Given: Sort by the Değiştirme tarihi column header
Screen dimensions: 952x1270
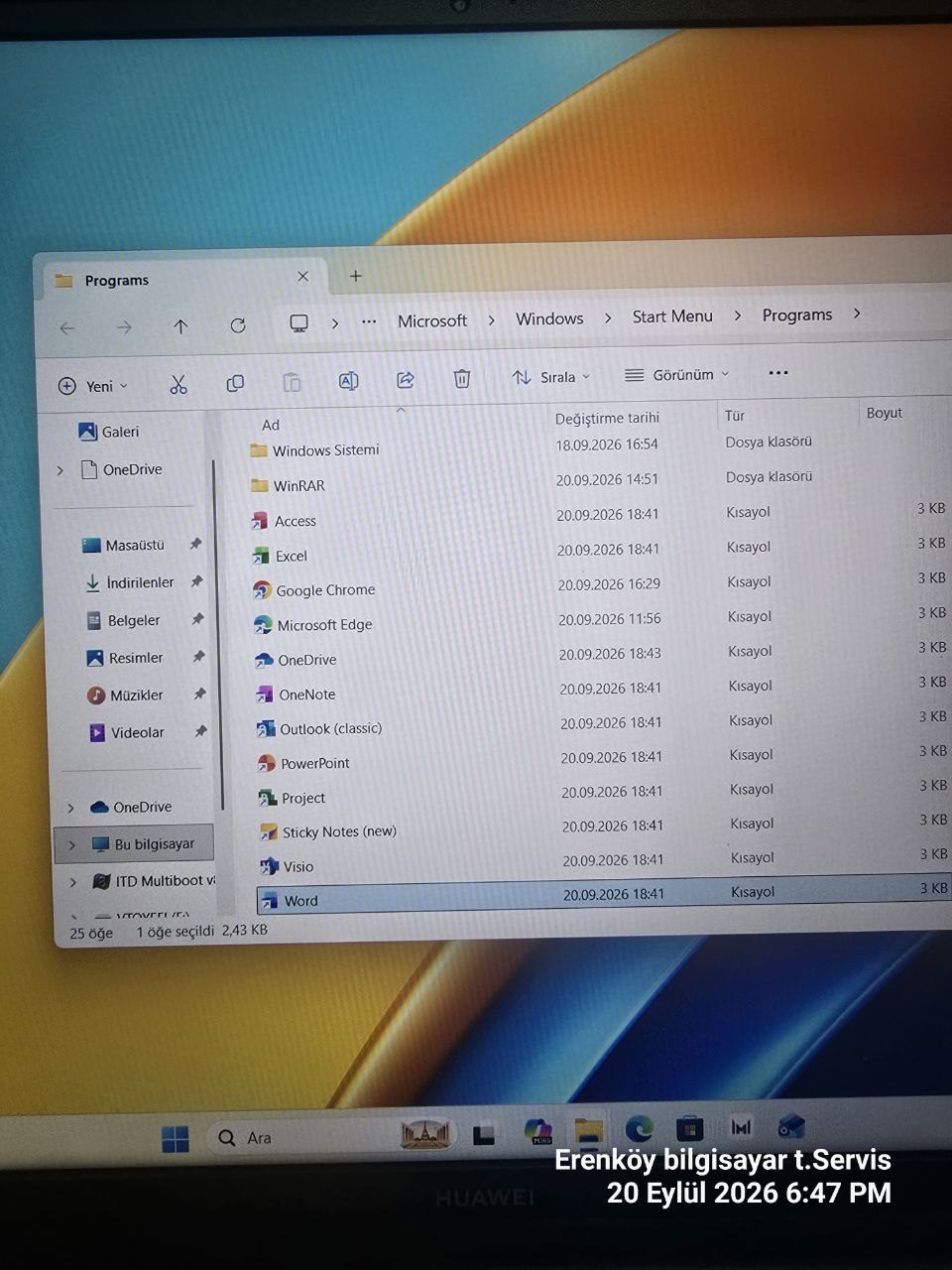Looking at the screenshot, I should click(x=607, y=418).
